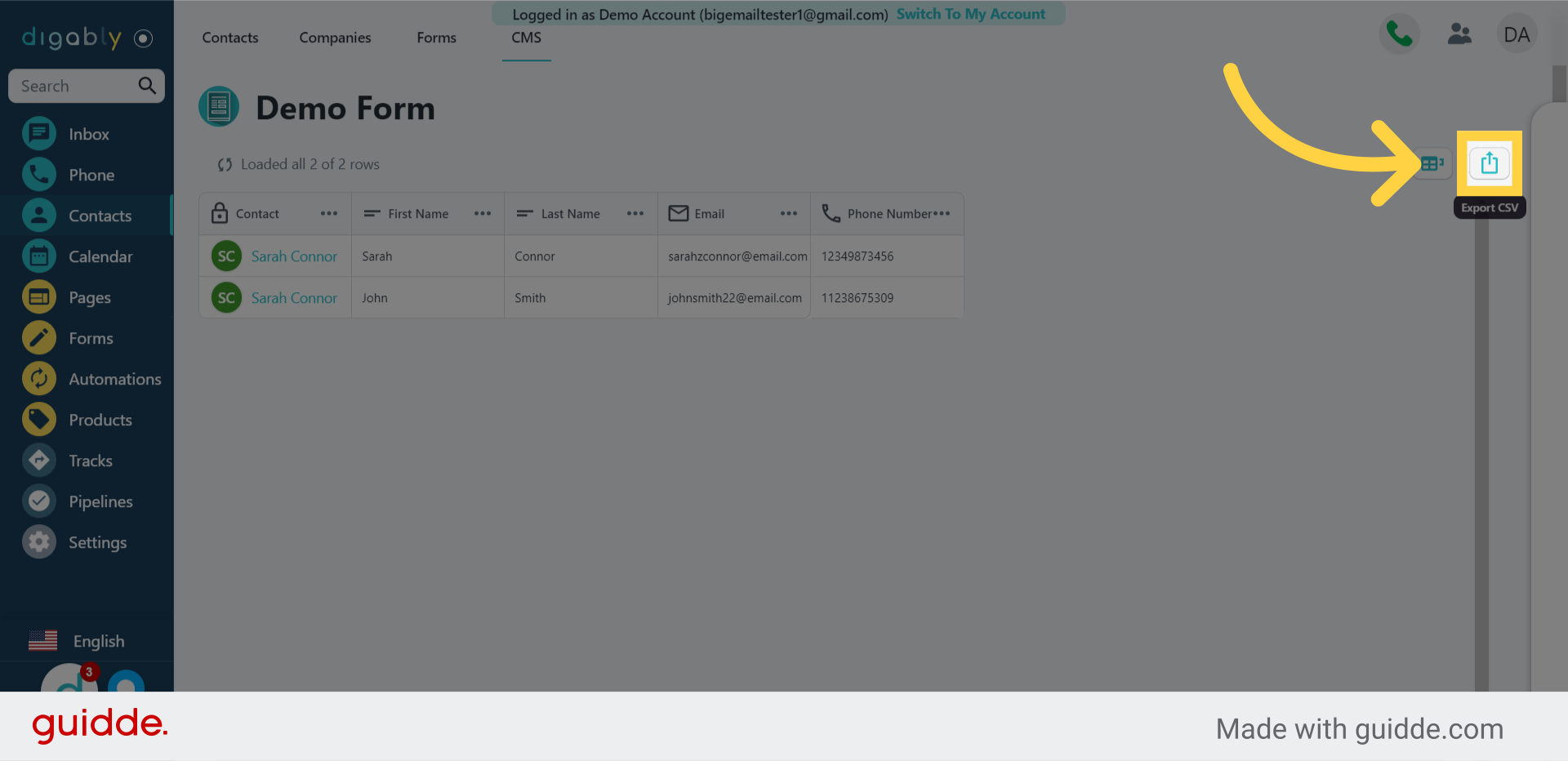
Task: Select the johnsmith22@email.com cell
Action: click(x=734, y=298)
